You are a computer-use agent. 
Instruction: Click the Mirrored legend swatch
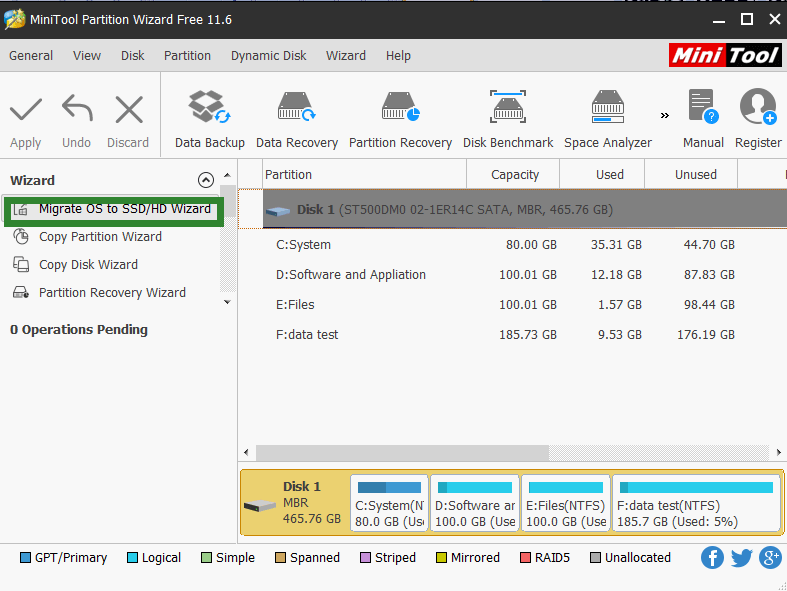(441, 558)
